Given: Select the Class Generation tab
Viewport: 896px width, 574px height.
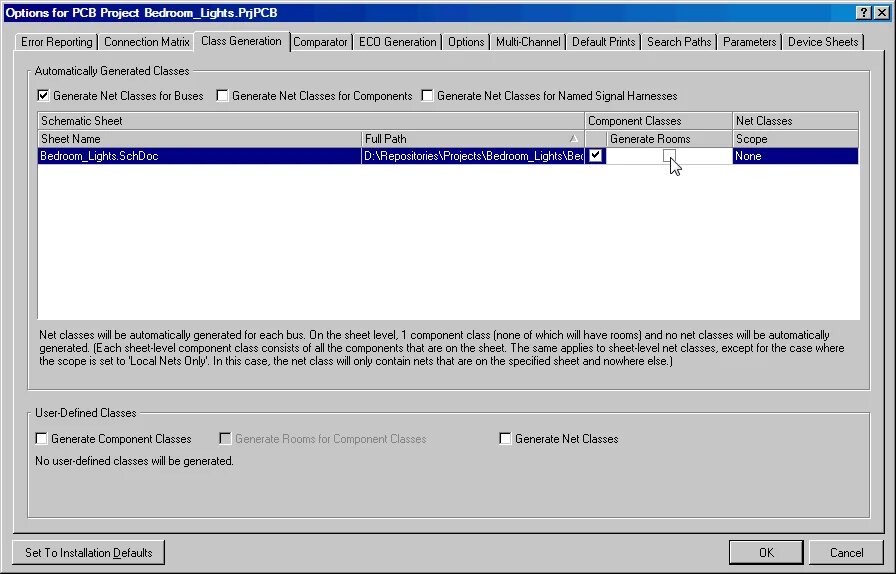Looking at the screenshot, I should click(241, 41).
